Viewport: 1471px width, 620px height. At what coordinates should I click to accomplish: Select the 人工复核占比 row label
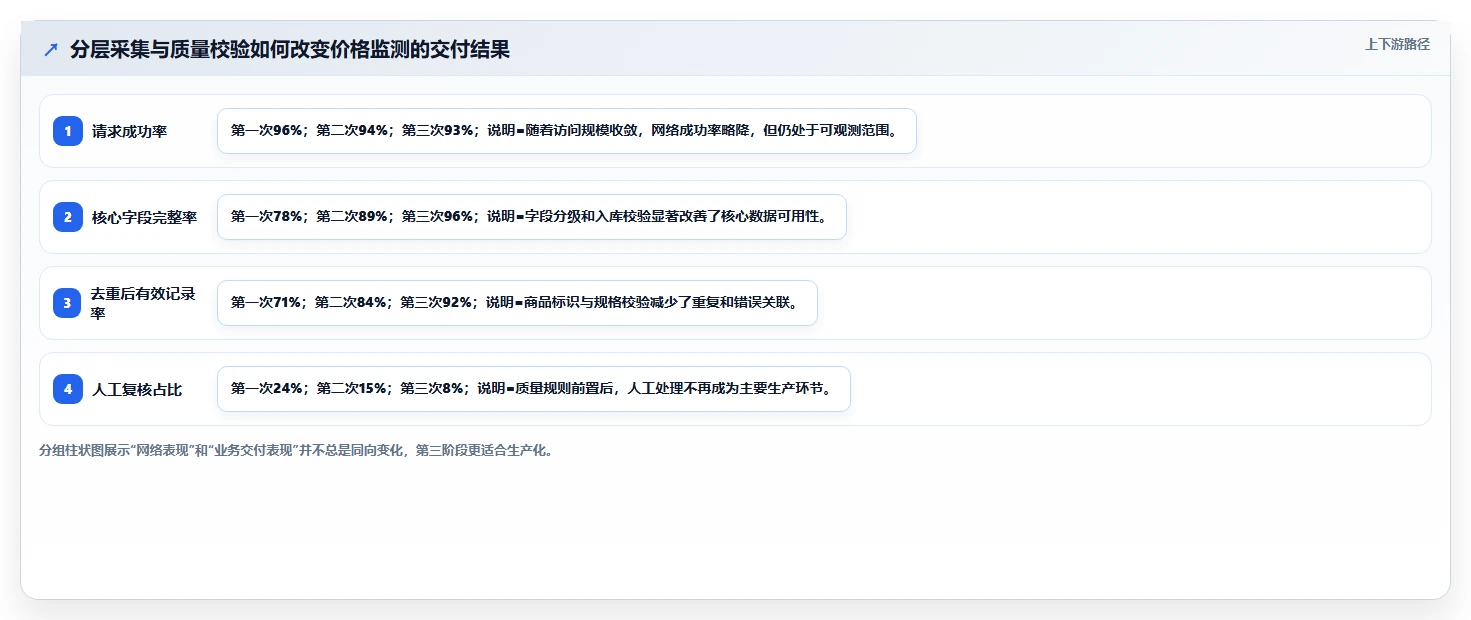point(137,389)
